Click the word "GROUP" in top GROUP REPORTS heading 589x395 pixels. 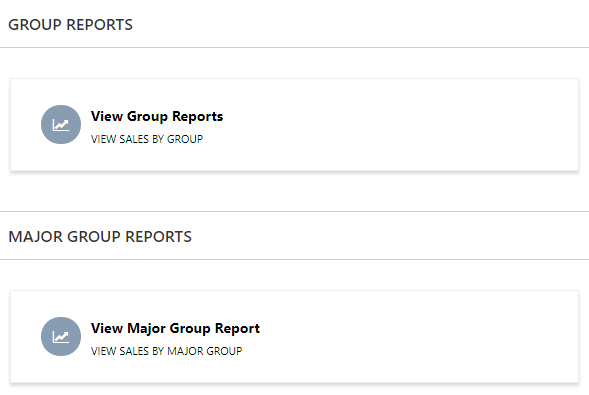click(35, 25)
